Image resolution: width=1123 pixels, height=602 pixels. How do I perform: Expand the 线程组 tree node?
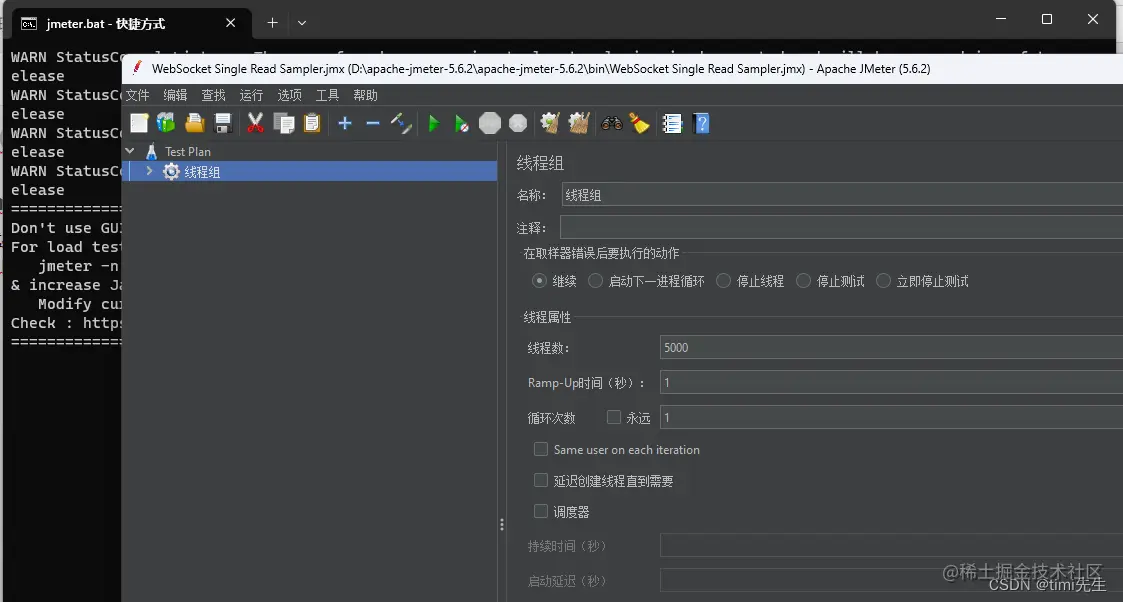[148, 171]
